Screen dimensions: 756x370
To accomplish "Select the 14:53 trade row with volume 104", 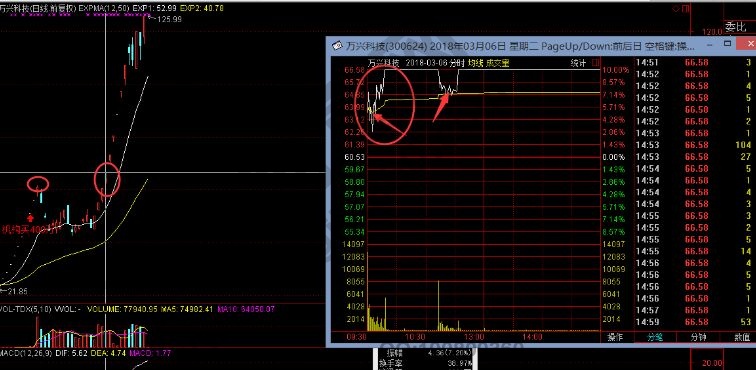I will tap(693, 145).
